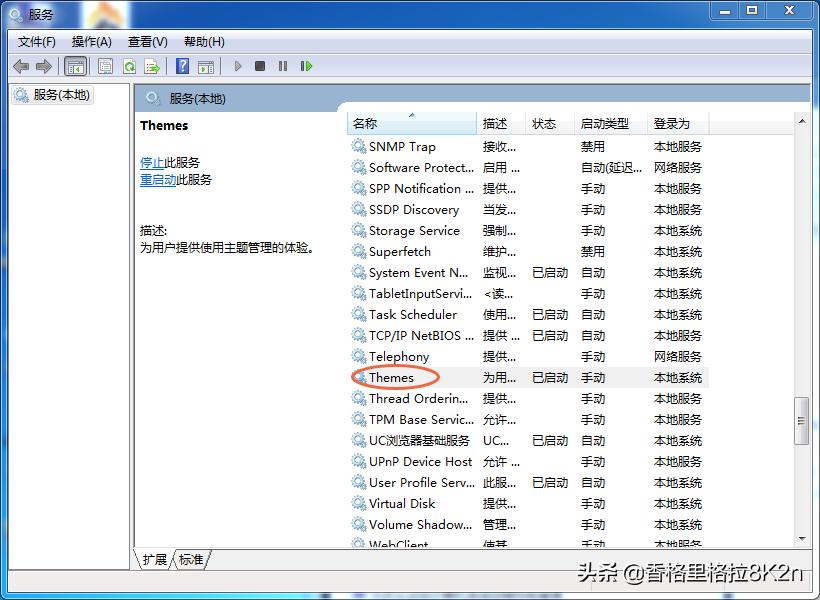Image resolution: width=820 pixels, height=600 pixels.
Task: Restart the service using restart icon
Action: (x=307, y=66)
